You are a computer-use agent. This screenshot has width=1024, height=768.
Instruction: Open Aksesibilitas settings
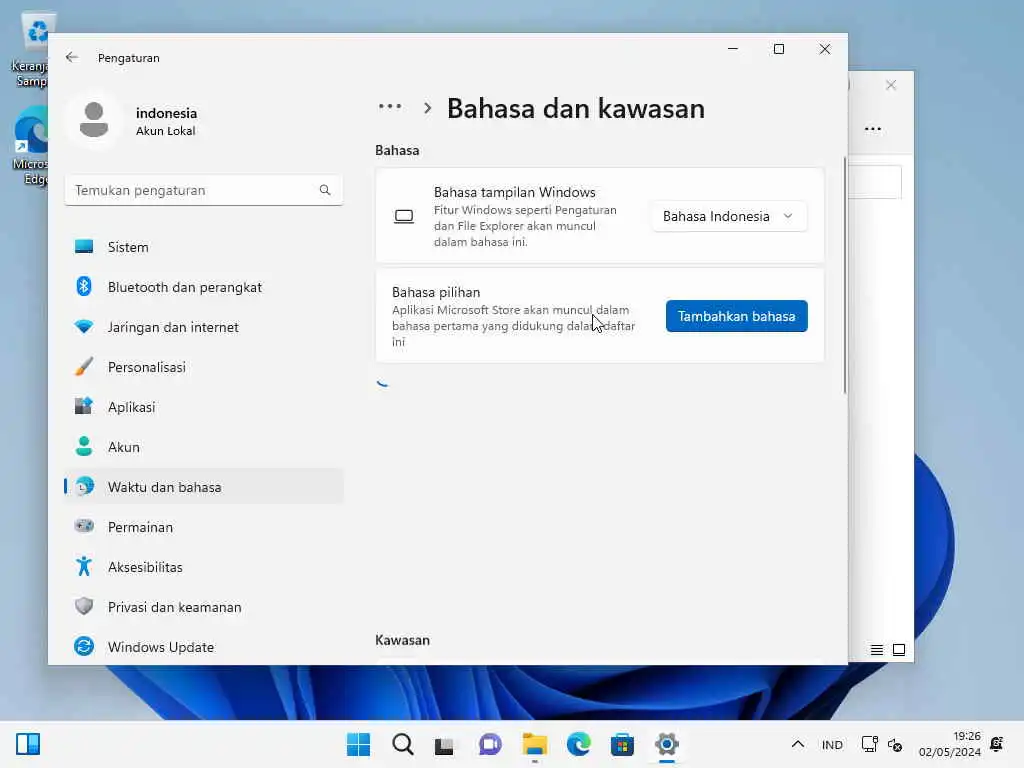coord(204,567)
